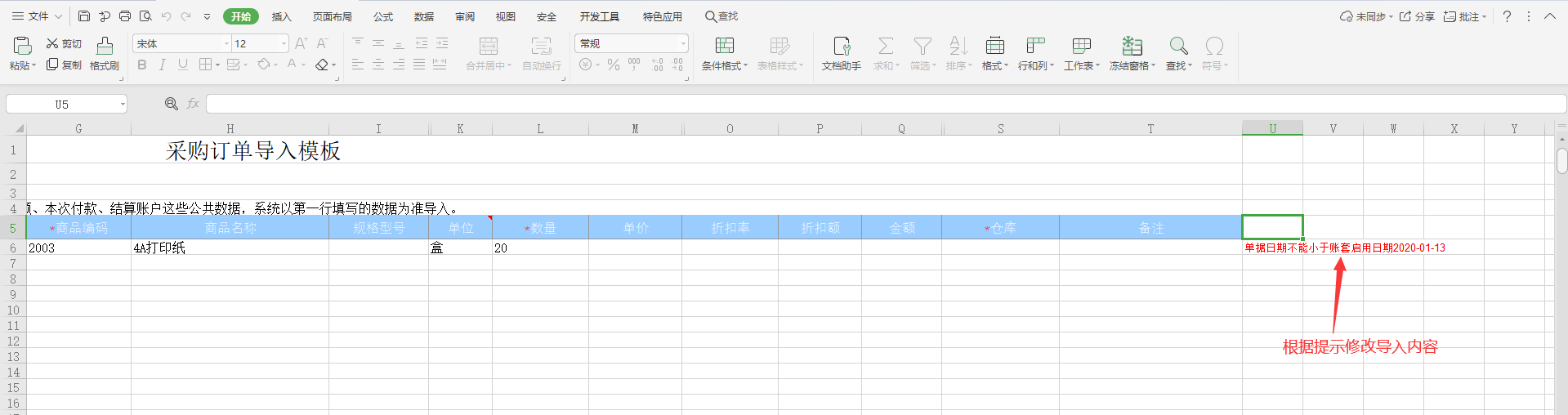Expand the Name Box dropdown for U5

pyautogui.click(x=123, y=104)
